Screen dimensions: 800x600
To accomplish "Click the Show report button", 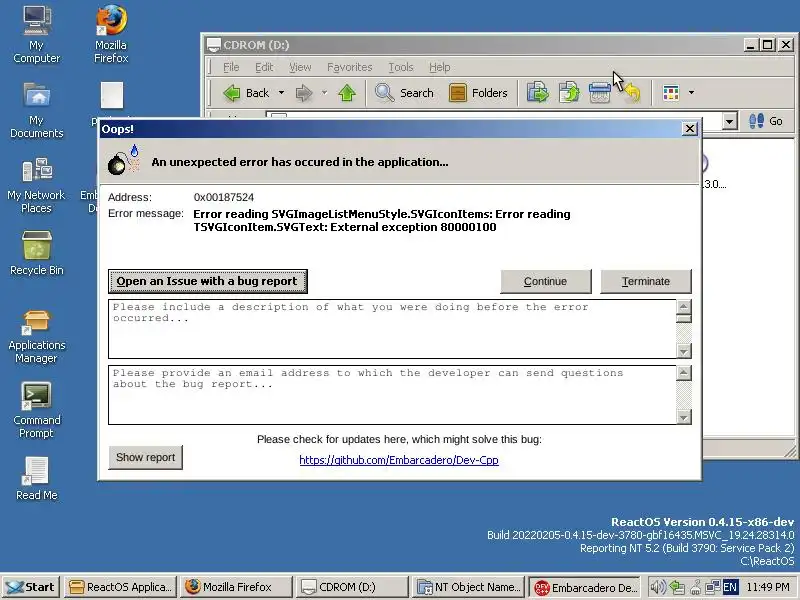I will click(145, 458).
